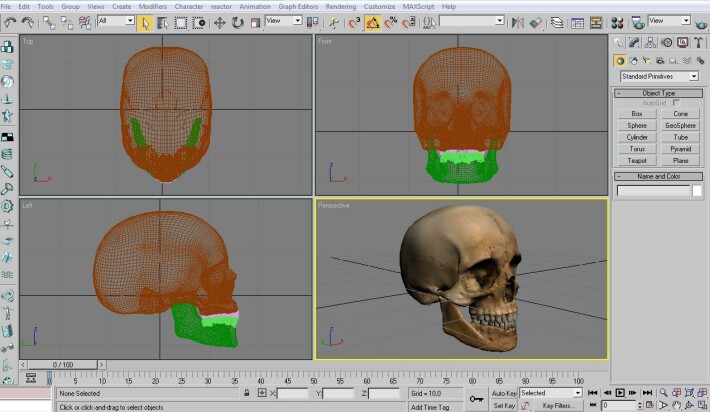Toggle Auto Key animation mode

tap(504, 393)
